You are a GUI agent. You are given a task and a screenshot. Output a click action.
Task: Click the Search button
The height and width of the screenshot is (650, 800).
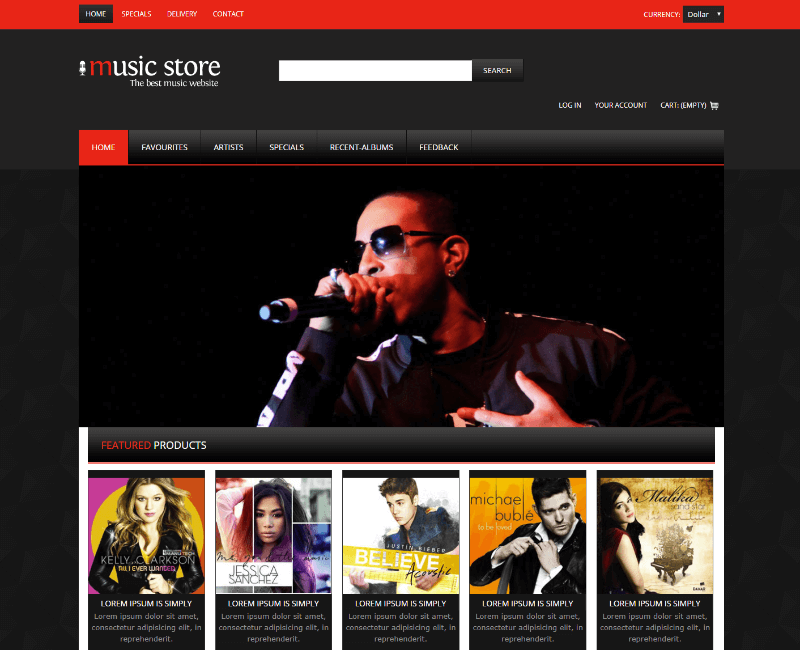coord(497,70)
